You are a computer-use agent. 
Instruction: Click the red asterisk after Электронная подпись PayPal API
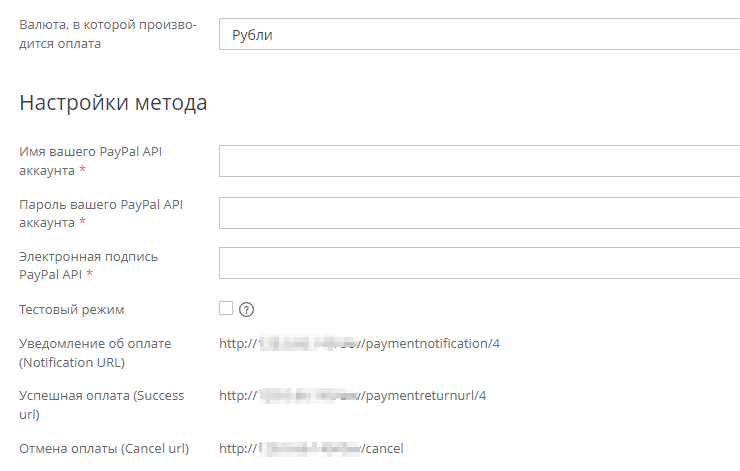click(x=90, y=274)
